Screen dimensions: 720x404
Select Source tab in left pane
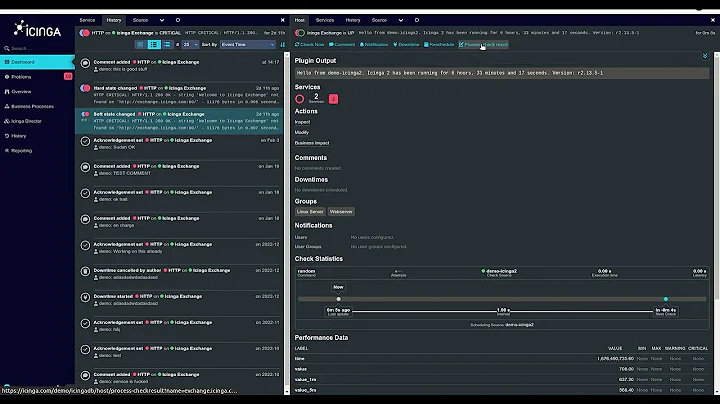click(140, 20)
